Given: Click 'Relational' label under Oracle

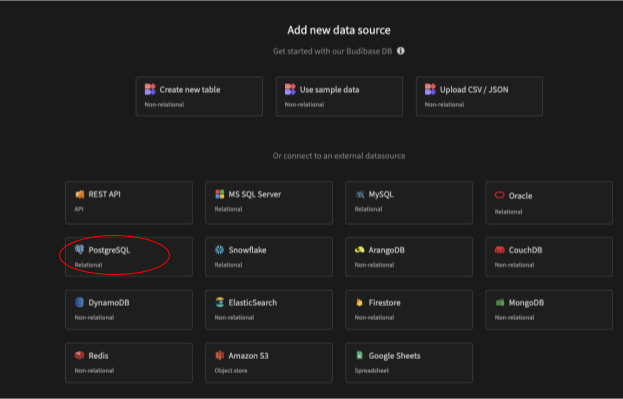Looking at the screenshot, I should [509, 212].
